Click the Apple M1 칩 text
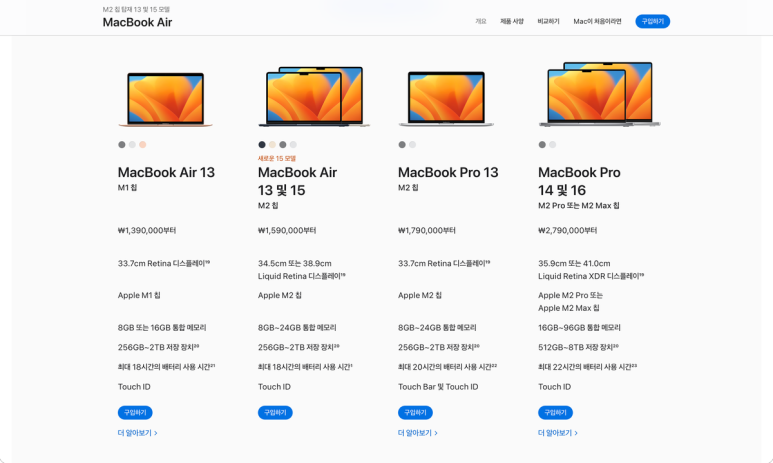The width and height of the screenshot is (773, 463). [x=139, y=295]
